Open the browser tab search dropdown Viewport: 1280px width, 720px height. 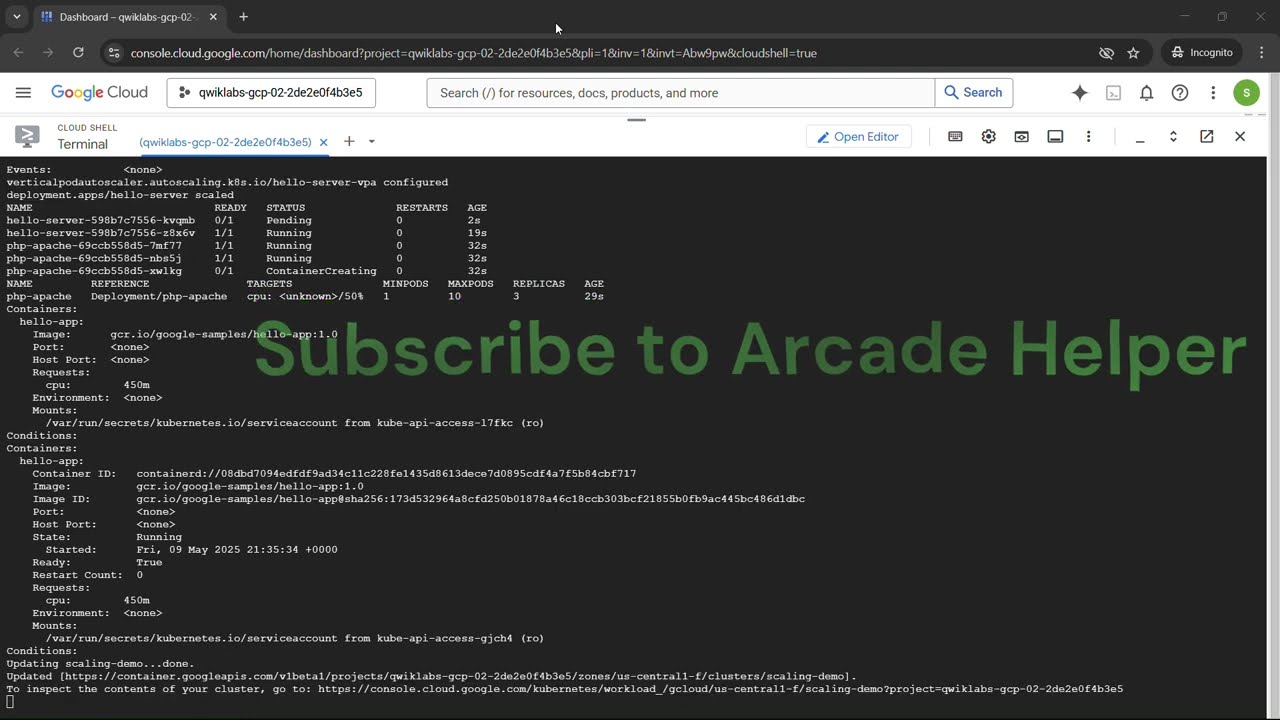tap(17, 17)
